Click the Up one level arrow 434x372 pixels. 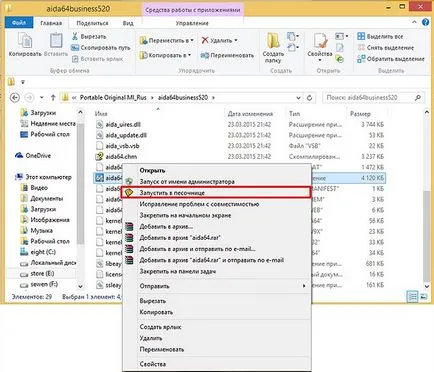(53, 98)
